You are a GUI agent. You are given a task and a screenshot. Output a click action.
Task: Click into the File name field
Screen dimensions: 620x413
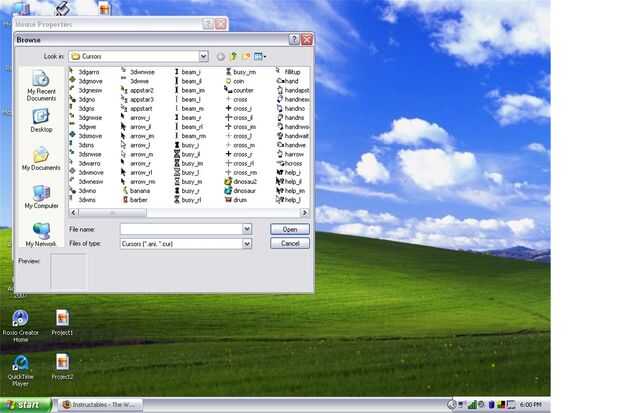point(181,229)
